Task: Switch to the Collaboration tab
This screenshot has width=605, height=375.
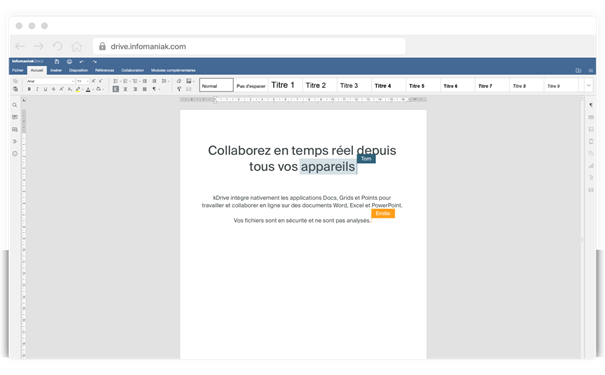Action: [x=132, y=70]
